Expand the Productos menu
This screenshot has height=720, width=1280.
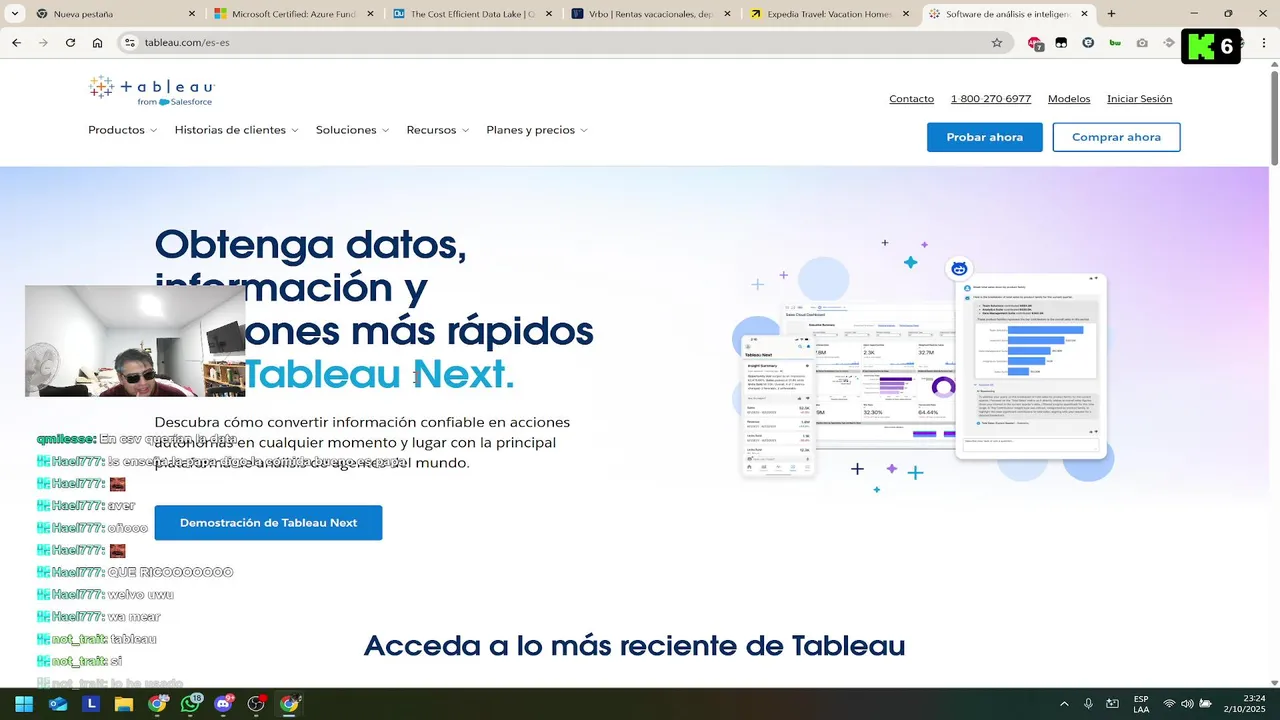point(122,130)
